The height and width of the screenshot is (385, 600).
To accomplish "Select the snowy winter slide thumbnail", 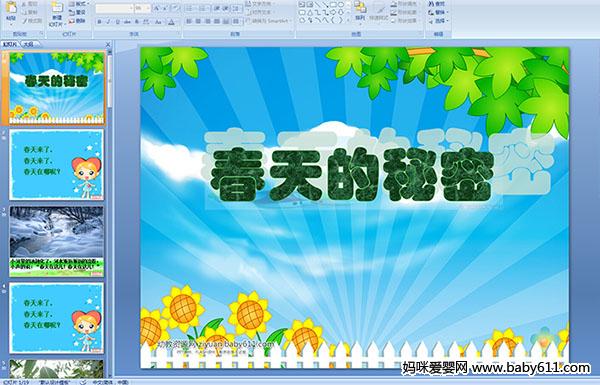I will [57, 241].
